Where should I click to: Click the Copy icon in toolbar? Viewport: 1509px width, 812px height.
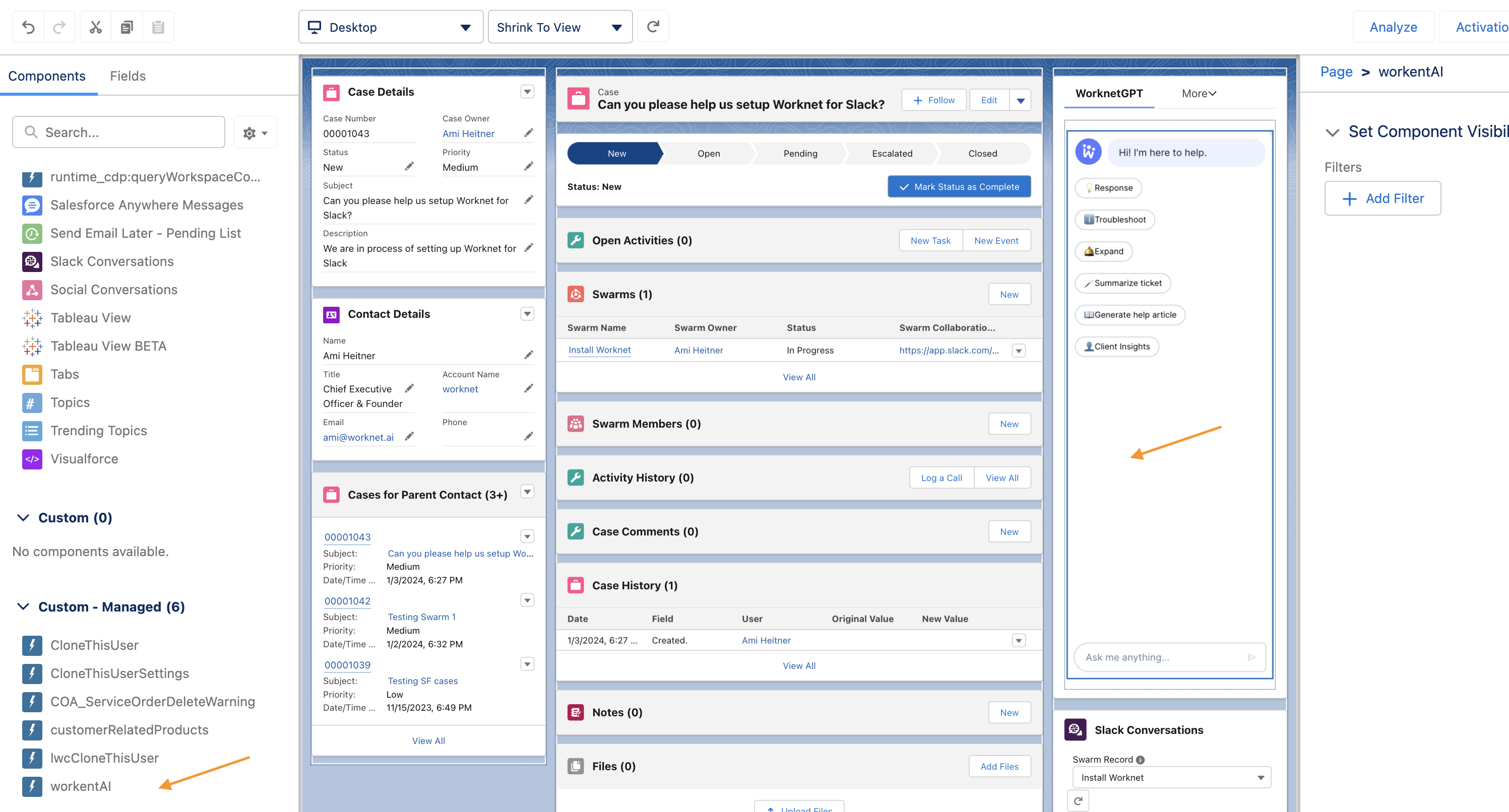[127, 27]
